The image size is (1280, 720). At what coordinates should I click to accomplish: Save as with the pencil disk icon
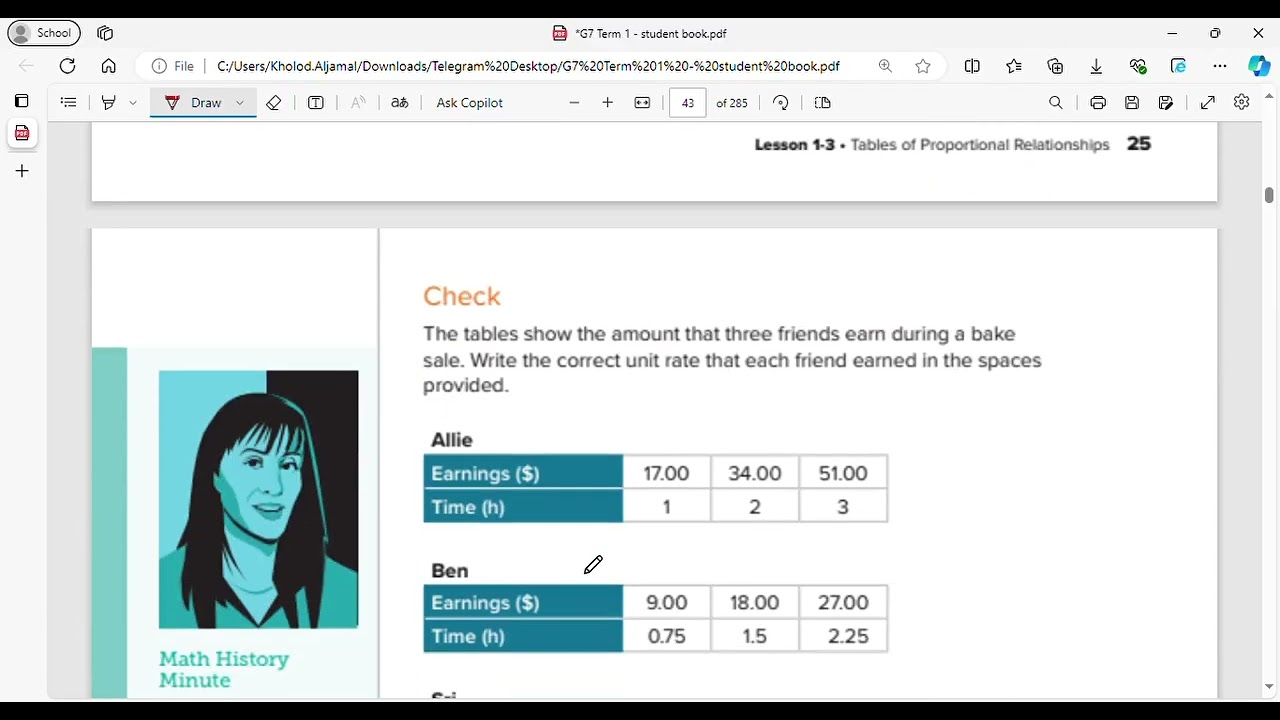tap(1166, 102)
